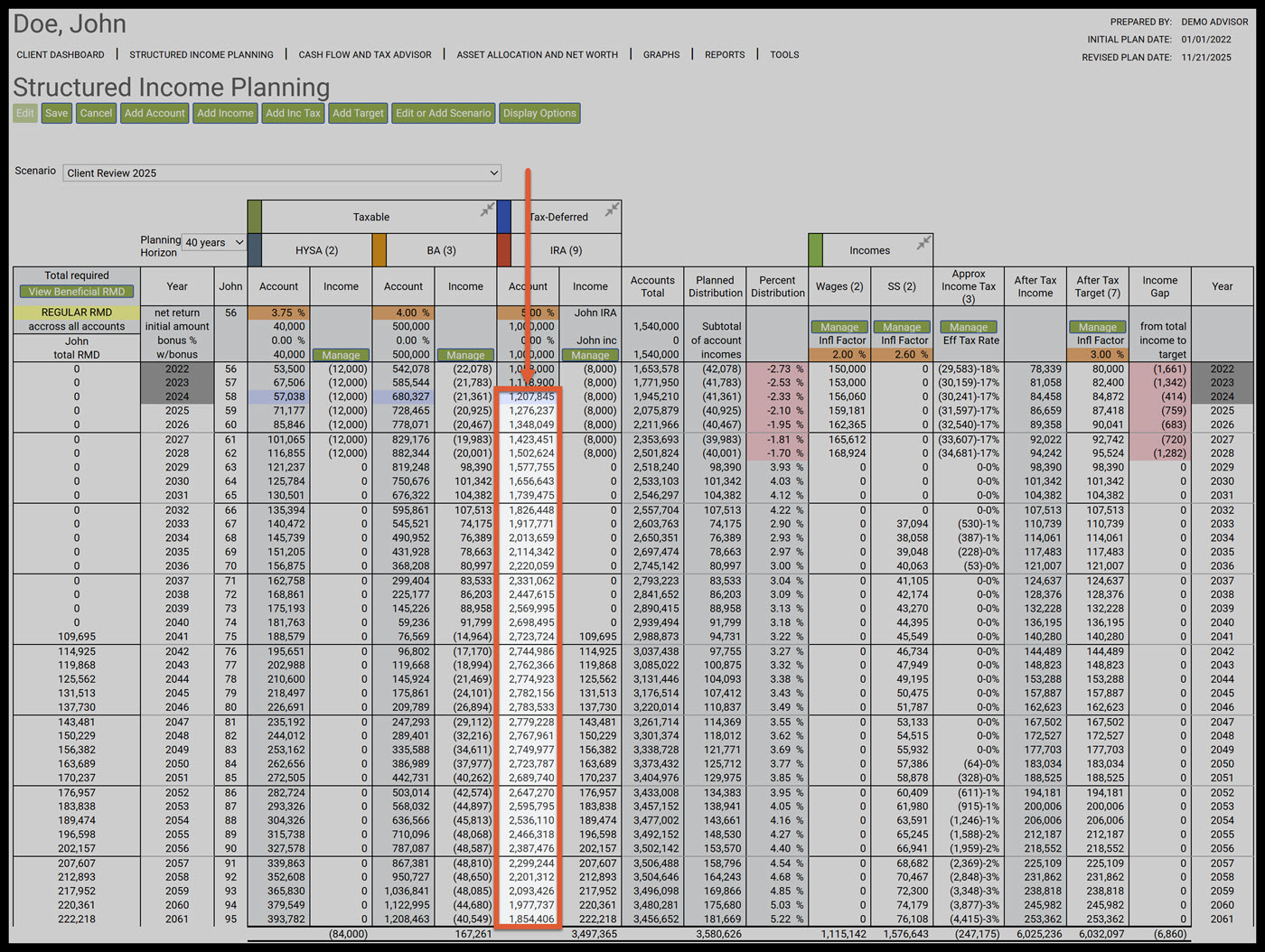Edit the BA net return 4.00 % field
Image resolution: width=1265 pixels, height=952 pixels.
403,313
